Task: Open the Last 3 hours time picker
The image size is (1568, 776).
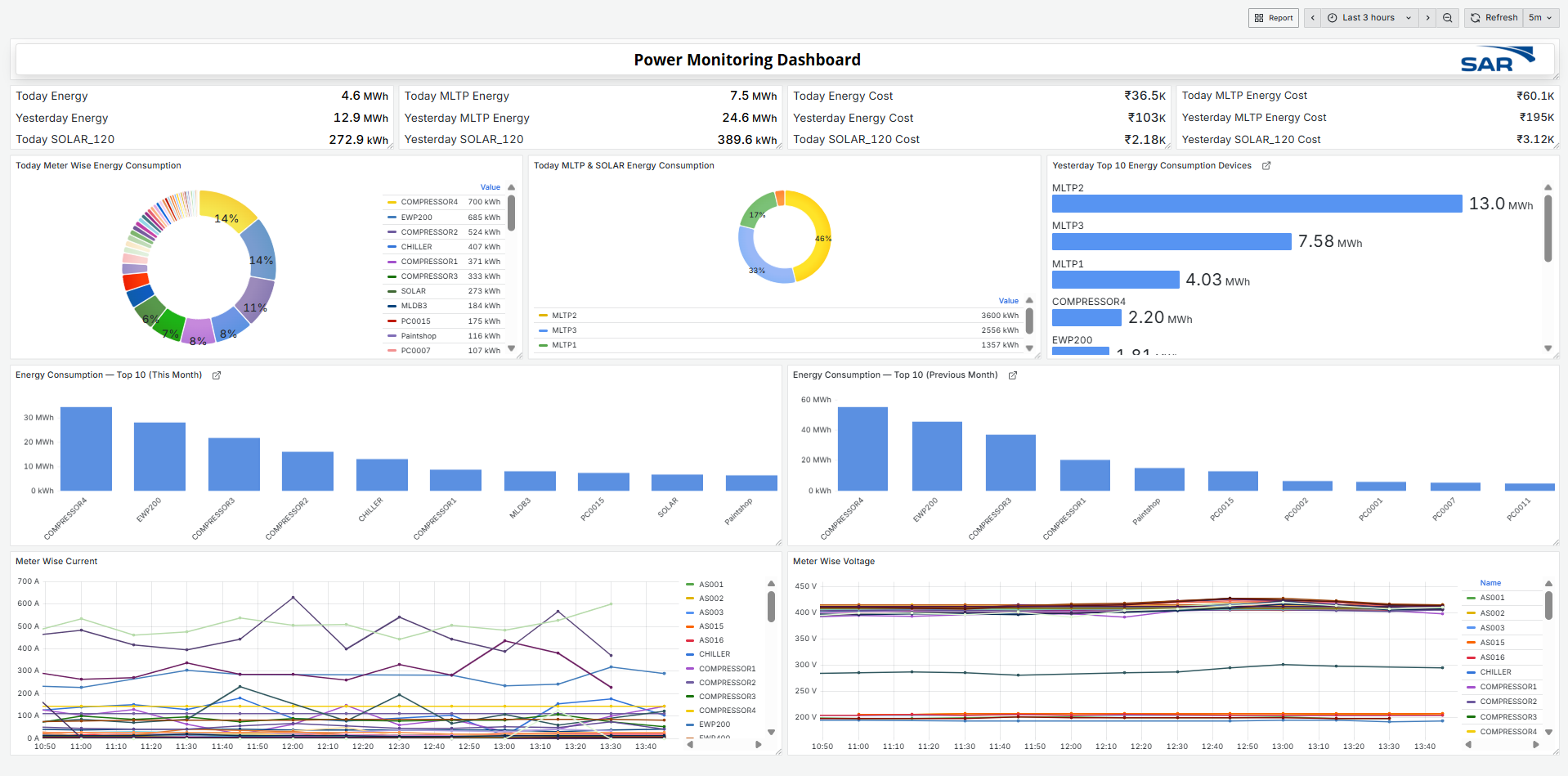Action: point(1369,18)
